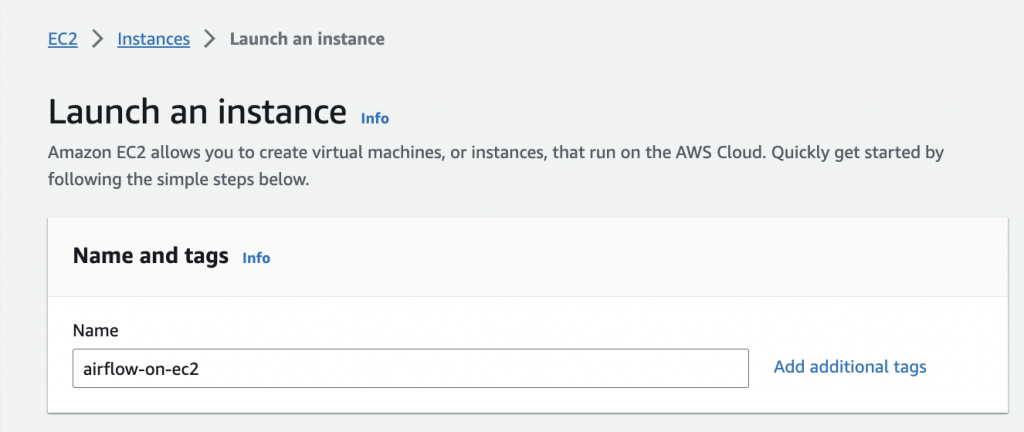This screenshot has width=1024, height=432.
Task: Open Info link next to Name and tags
Action: 256,257
